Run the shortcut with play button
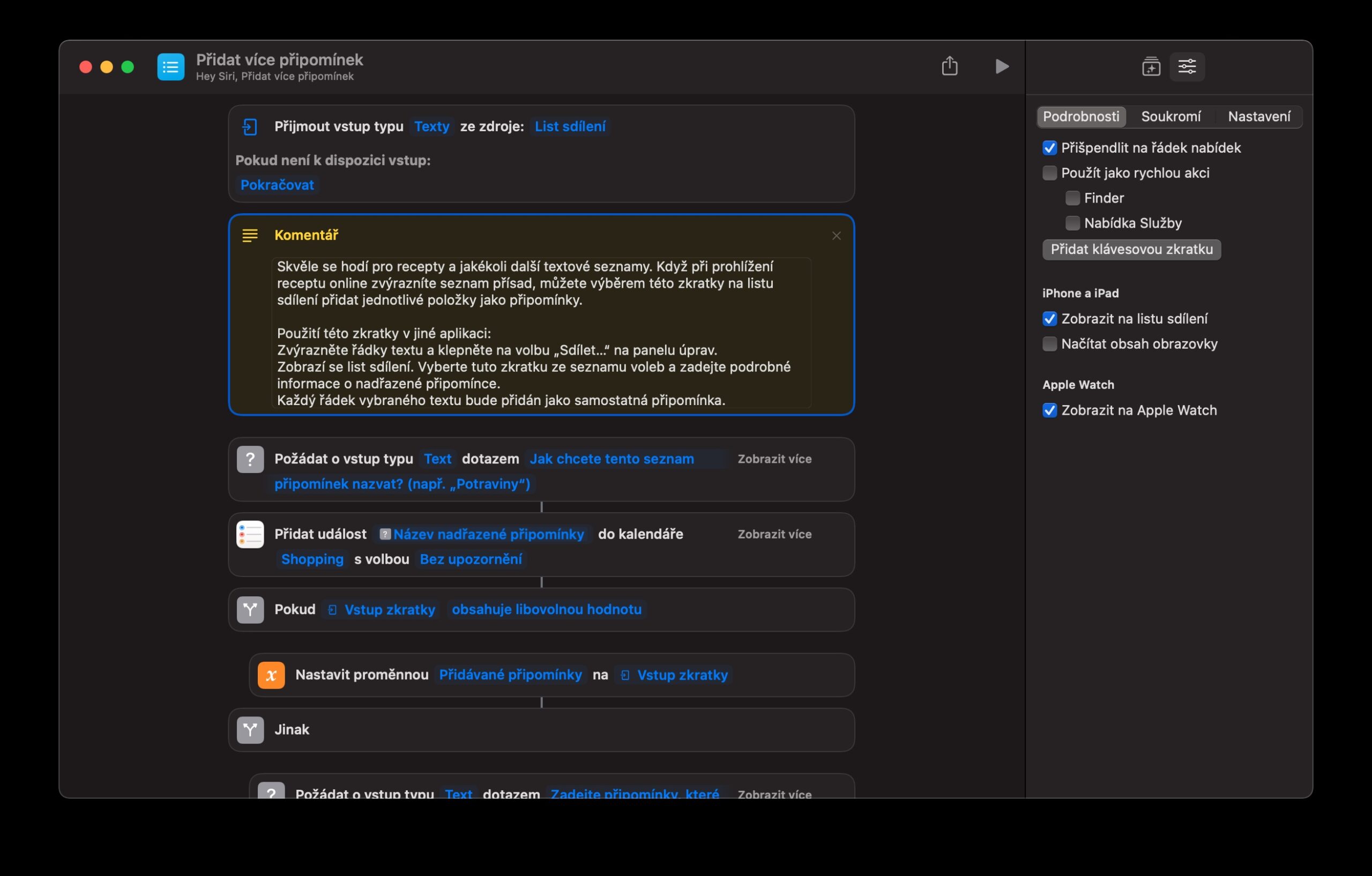 click(x=1001, y=66)
